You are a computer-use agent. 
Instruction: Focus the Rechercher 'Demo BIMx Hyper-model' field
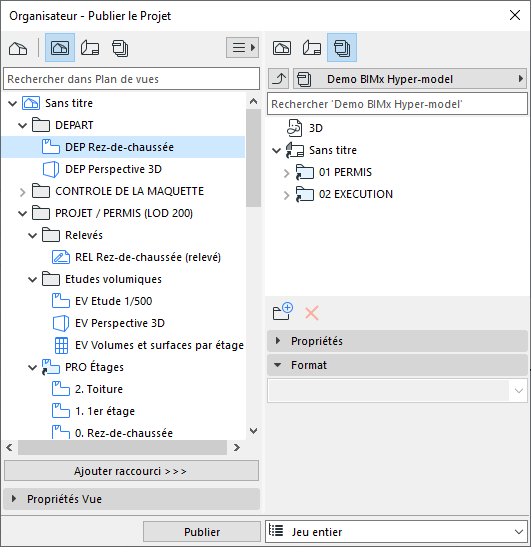pyautogui.click(x=397, y=104)
